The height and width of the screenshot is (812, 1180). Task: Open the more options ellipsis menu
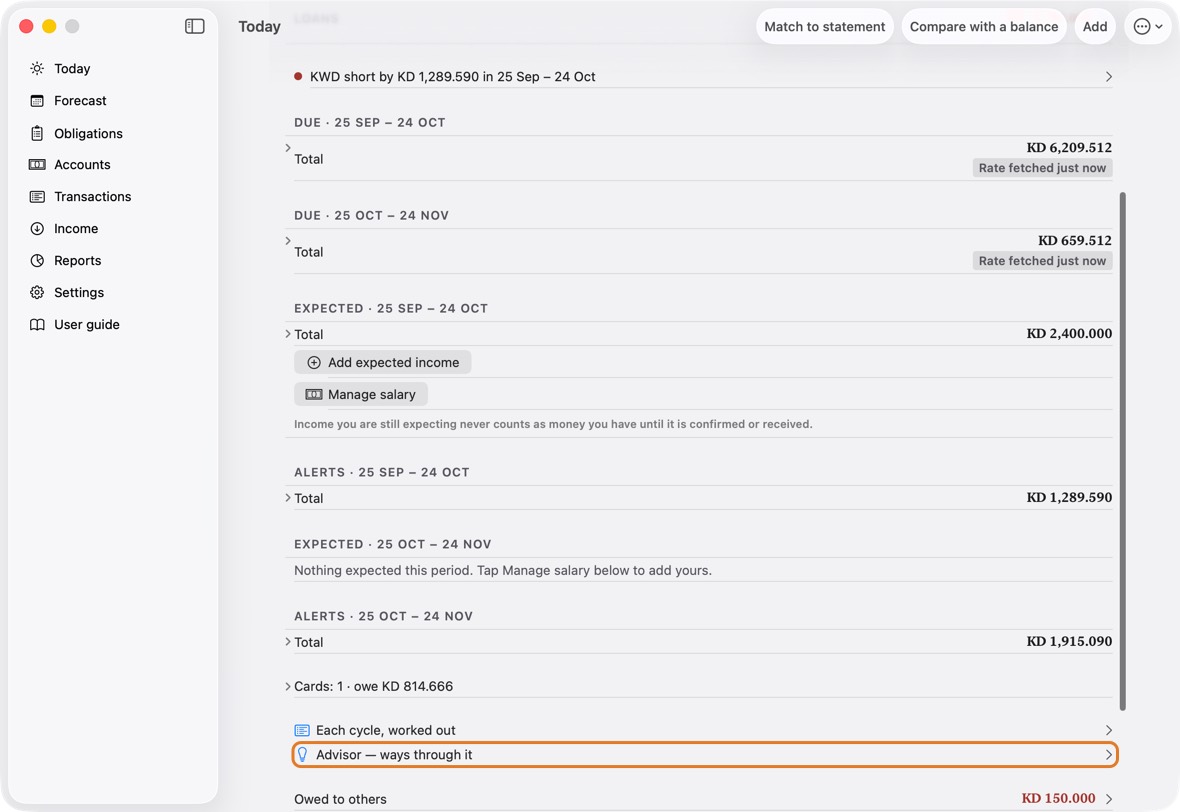tap(1148, 26)
